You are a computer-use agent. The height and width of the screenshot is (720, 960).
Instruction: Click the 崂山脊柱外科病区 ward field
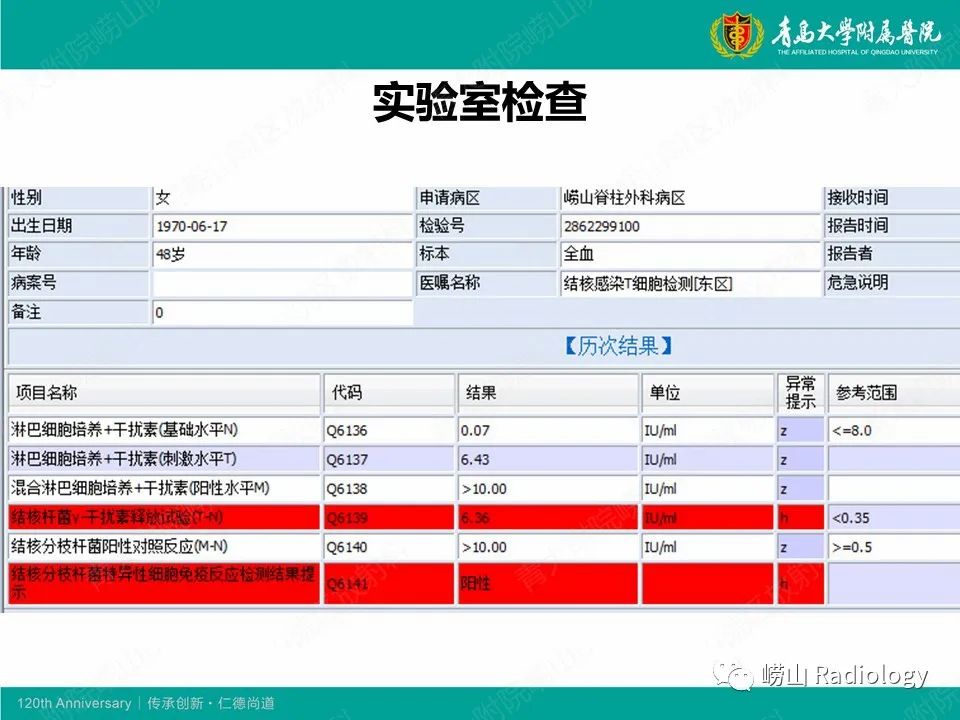coord(690,198)
